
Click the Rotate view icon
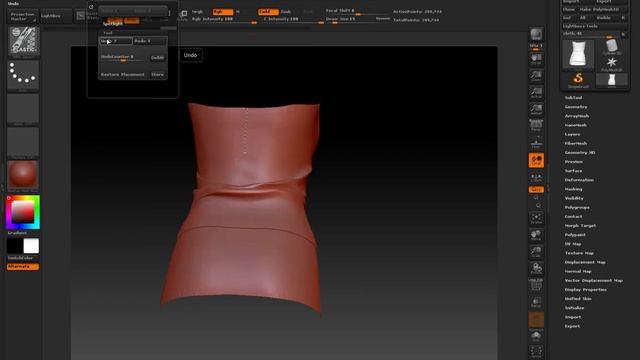click(x=536, y=269)
